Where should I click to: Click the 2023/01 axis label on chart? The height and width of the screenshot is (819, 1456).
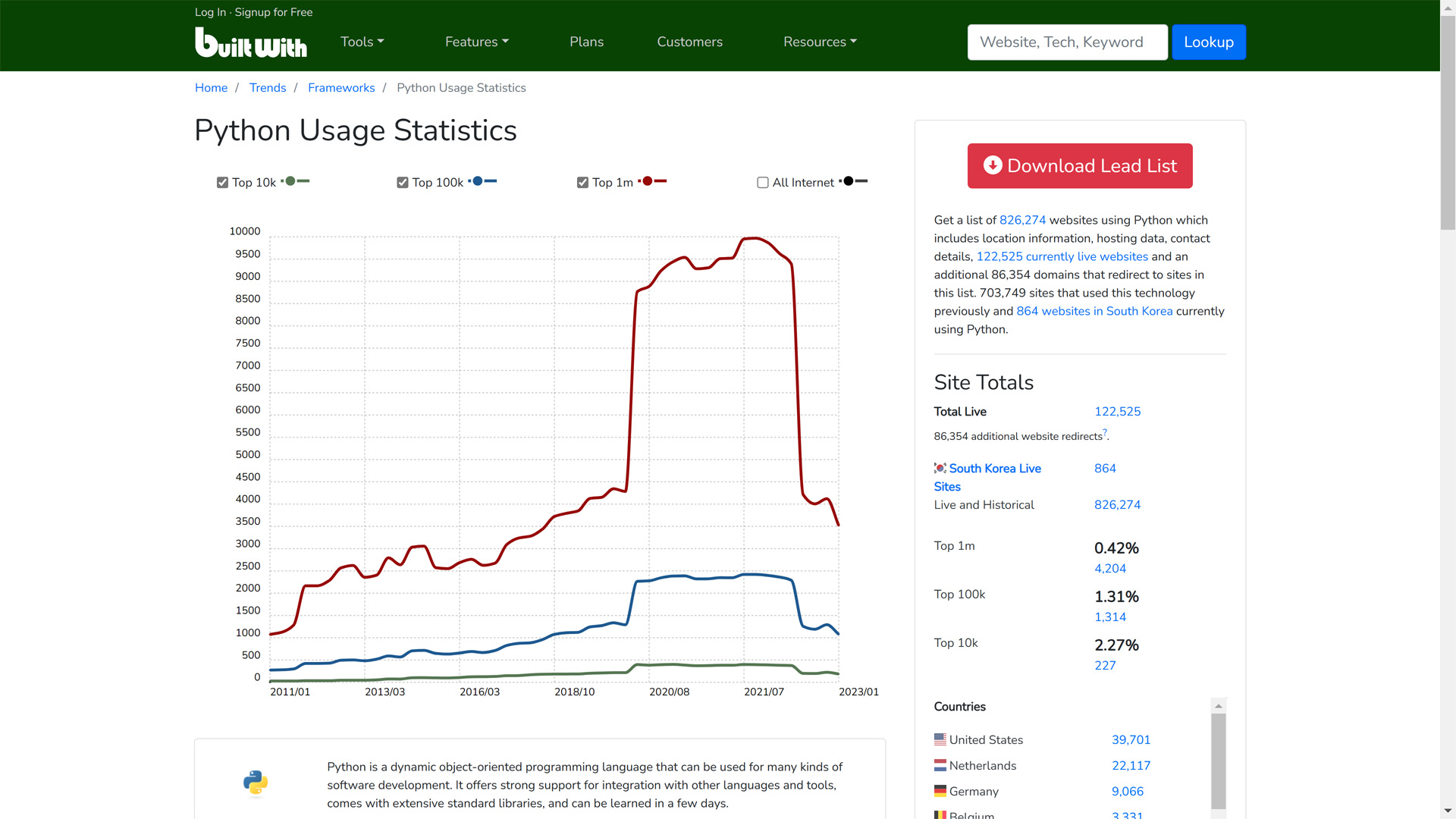click(x=858, y=692)
